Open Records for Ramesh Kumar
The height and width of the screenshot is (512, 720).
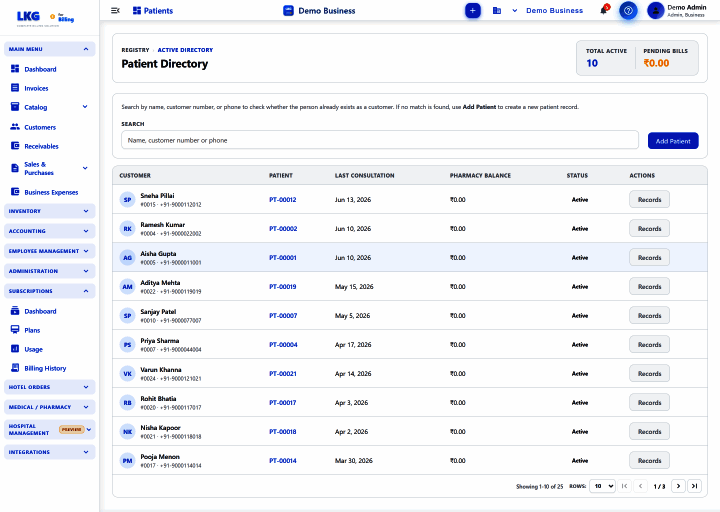pos(649,229)
